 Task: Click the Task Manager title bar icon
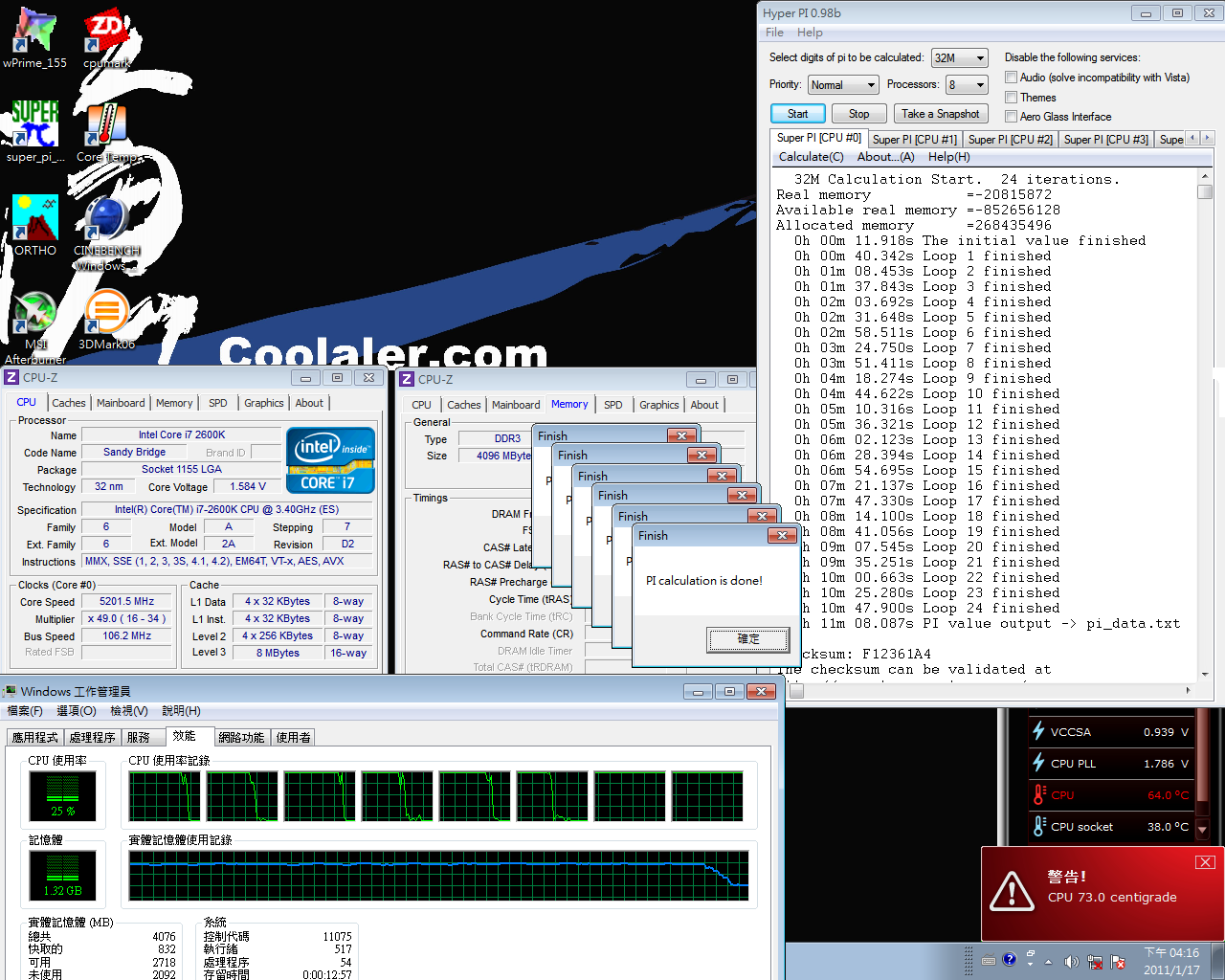[x=10, y=691]
